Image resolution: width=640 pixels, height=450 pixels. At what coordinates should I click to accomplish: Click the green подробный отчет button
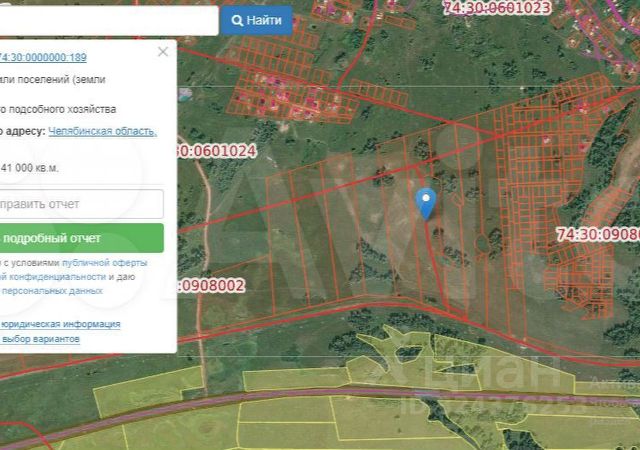point(81,238)
